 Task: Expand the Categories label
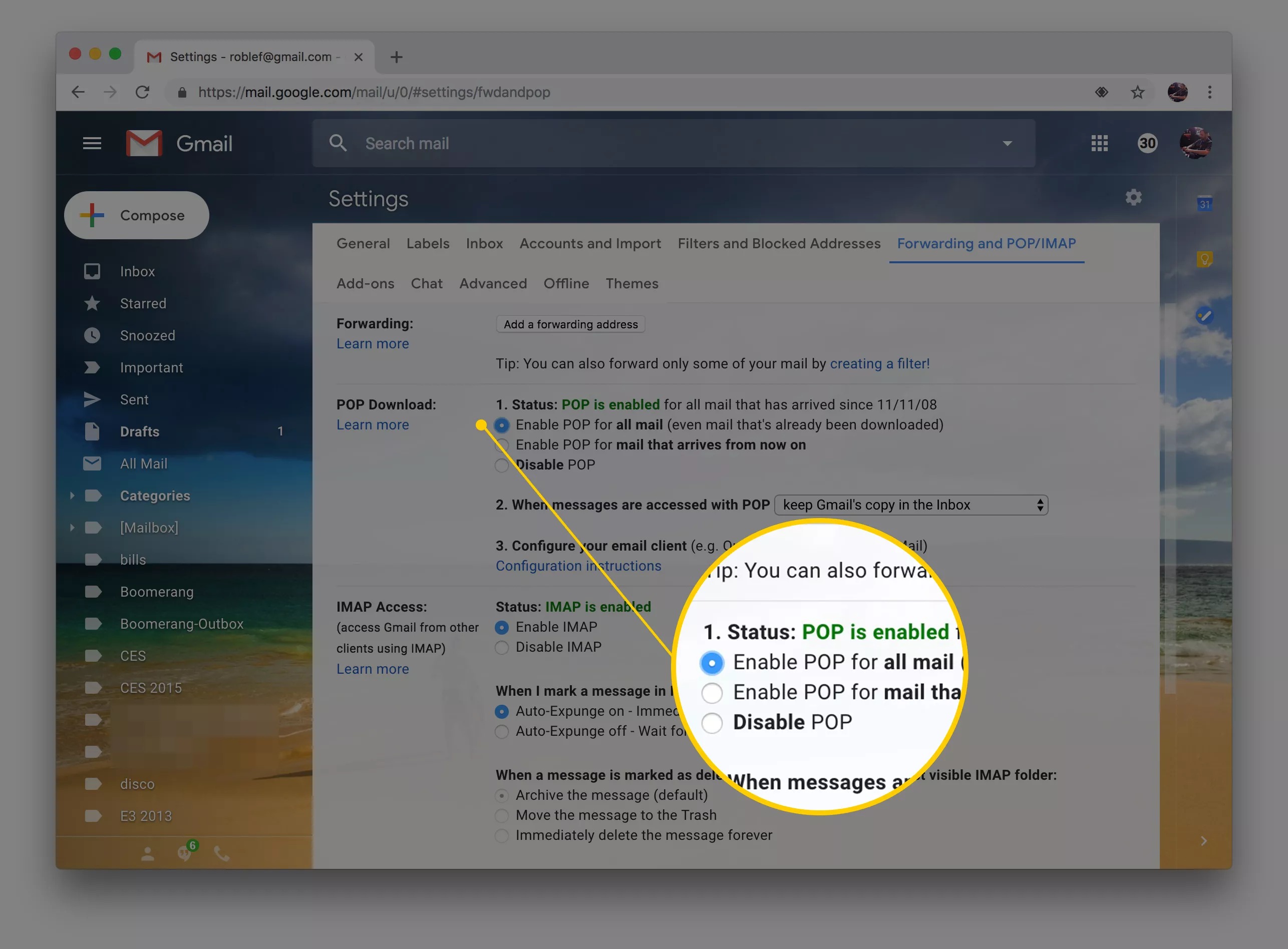[x=72, y=495]
